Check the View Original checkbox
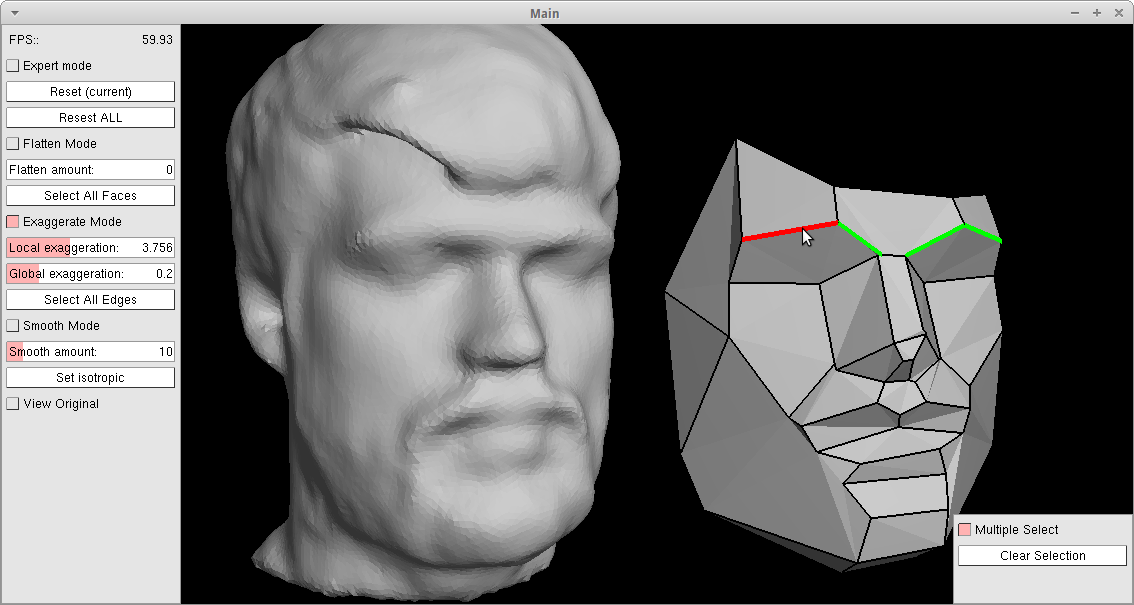The height and width of the screenshot is (605, 1134). tap(13, 404)
